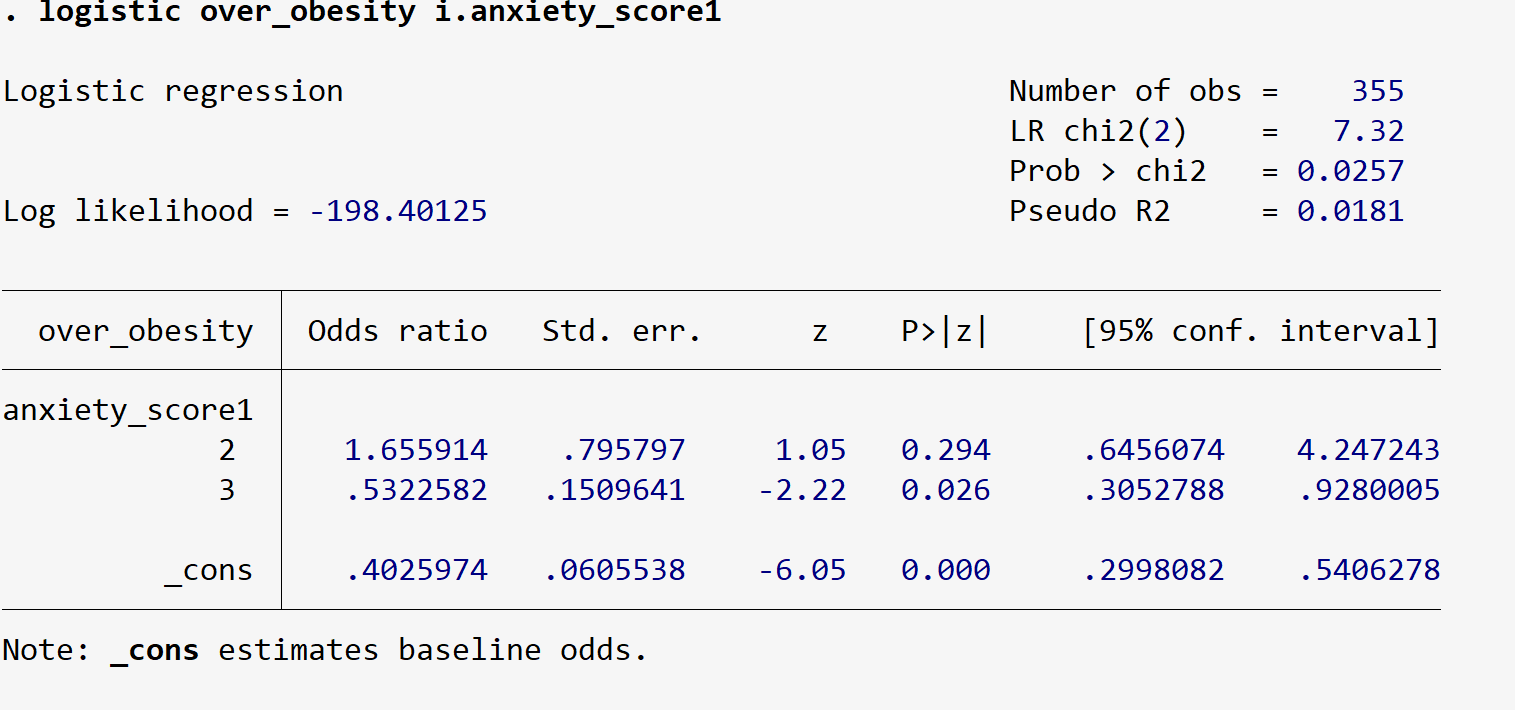Click the Std. err. column header
The height and width of the screenshot is (710, 1515).
(x=621, y=331)
